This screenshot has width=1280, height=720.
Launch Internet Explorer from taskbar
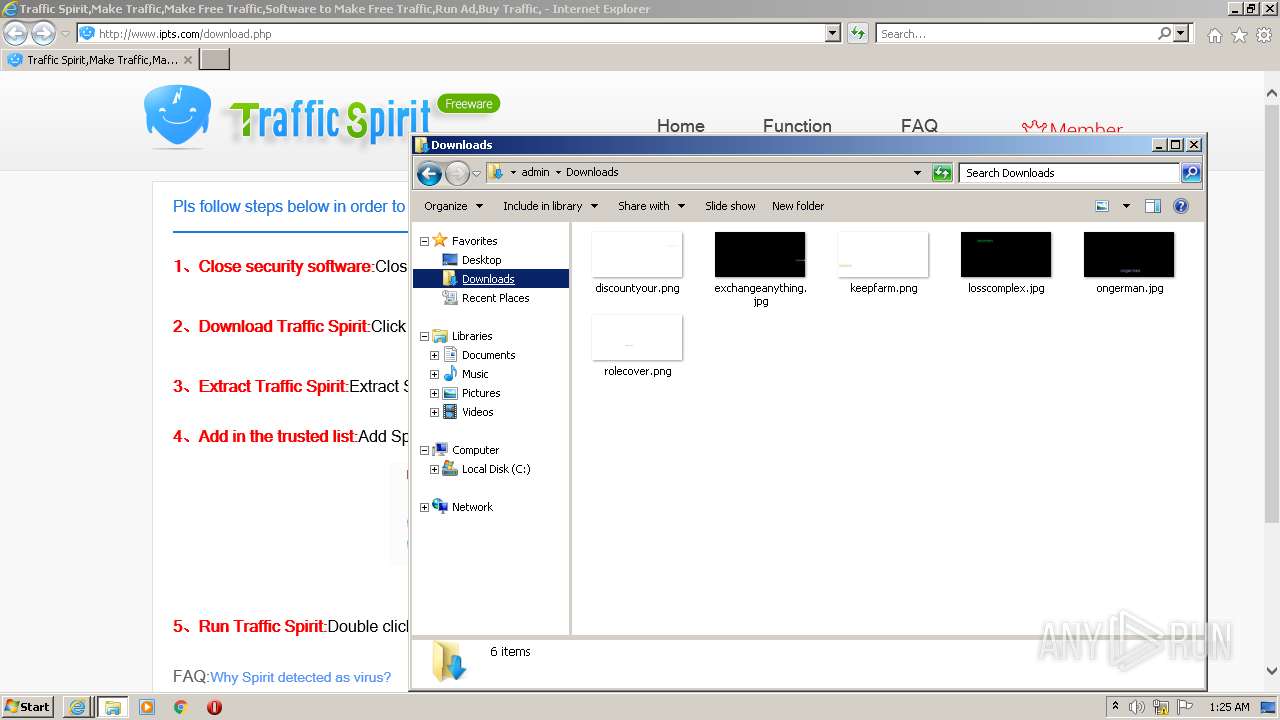[76, 707]
